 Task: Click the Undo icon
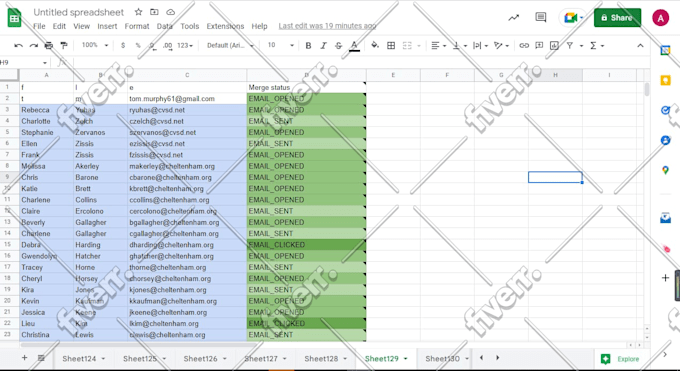pyautogui.click(x=18, y=46)
